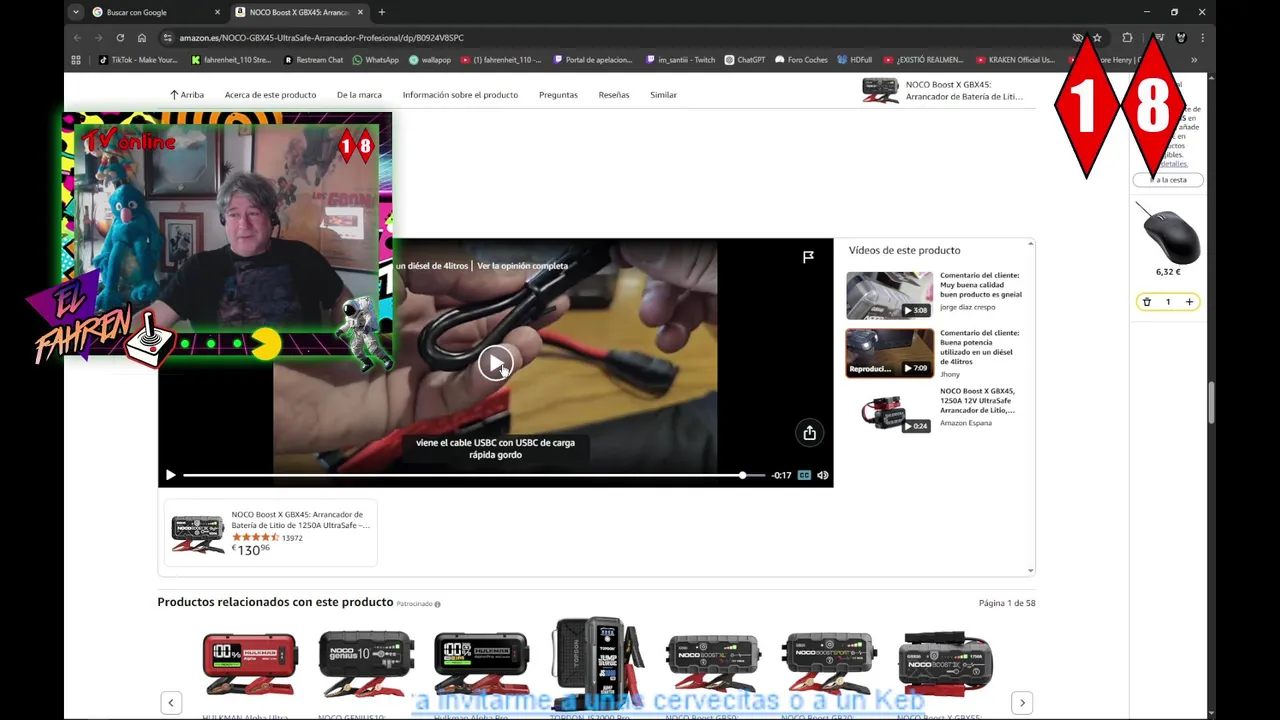Collapse 'Vídeos de este producto' list arrow
Screen dimensions: 1280x720
pos(1030,244)
